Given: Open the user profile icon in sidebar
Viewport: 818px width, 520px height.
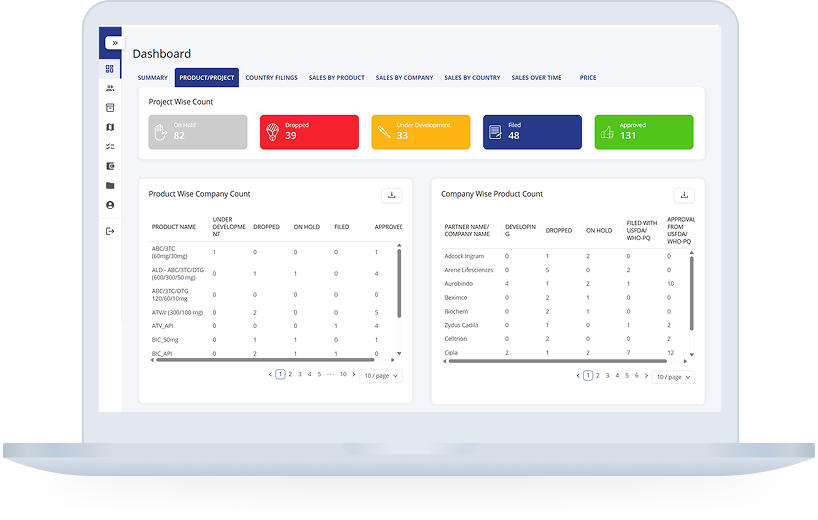Looking at the screenshot, I should [110, 205].
